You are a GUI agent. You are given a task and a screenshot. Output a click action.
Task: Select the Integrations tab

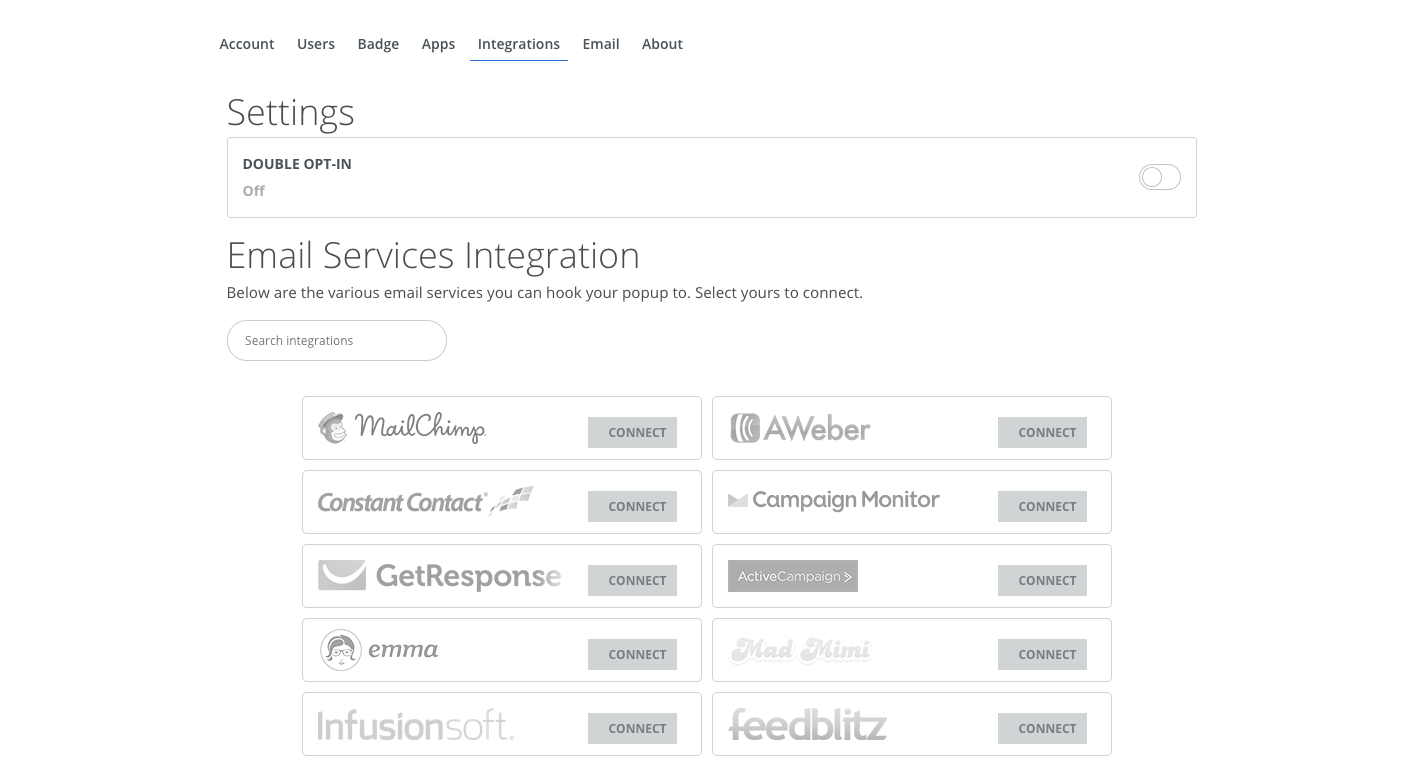(x=519, y=44)
